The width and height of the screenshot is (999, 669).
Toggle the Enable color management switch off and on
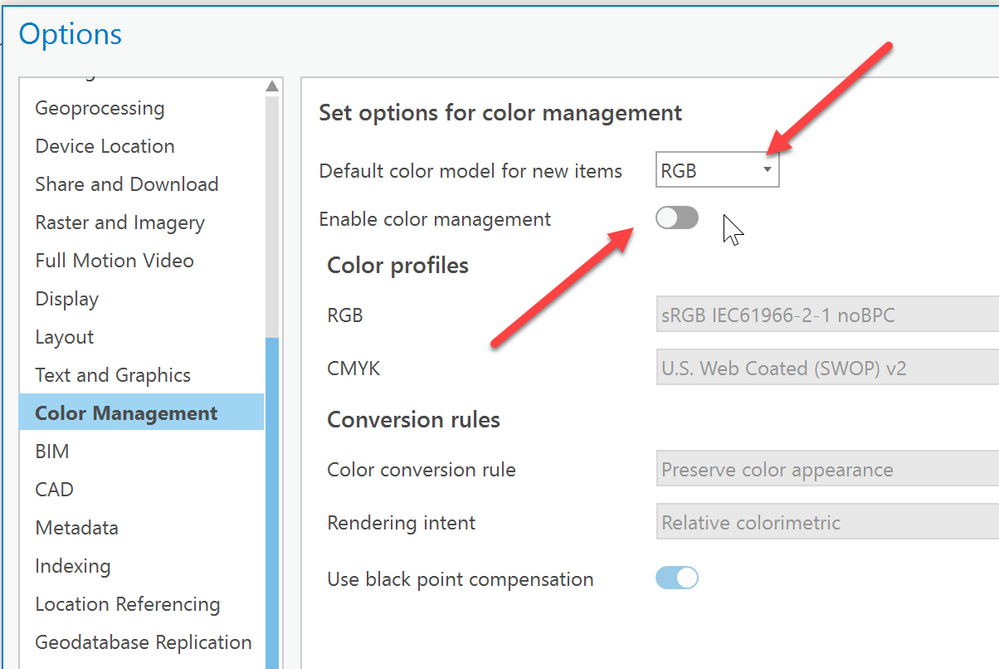pyautogui.click(x=677, y=218)
